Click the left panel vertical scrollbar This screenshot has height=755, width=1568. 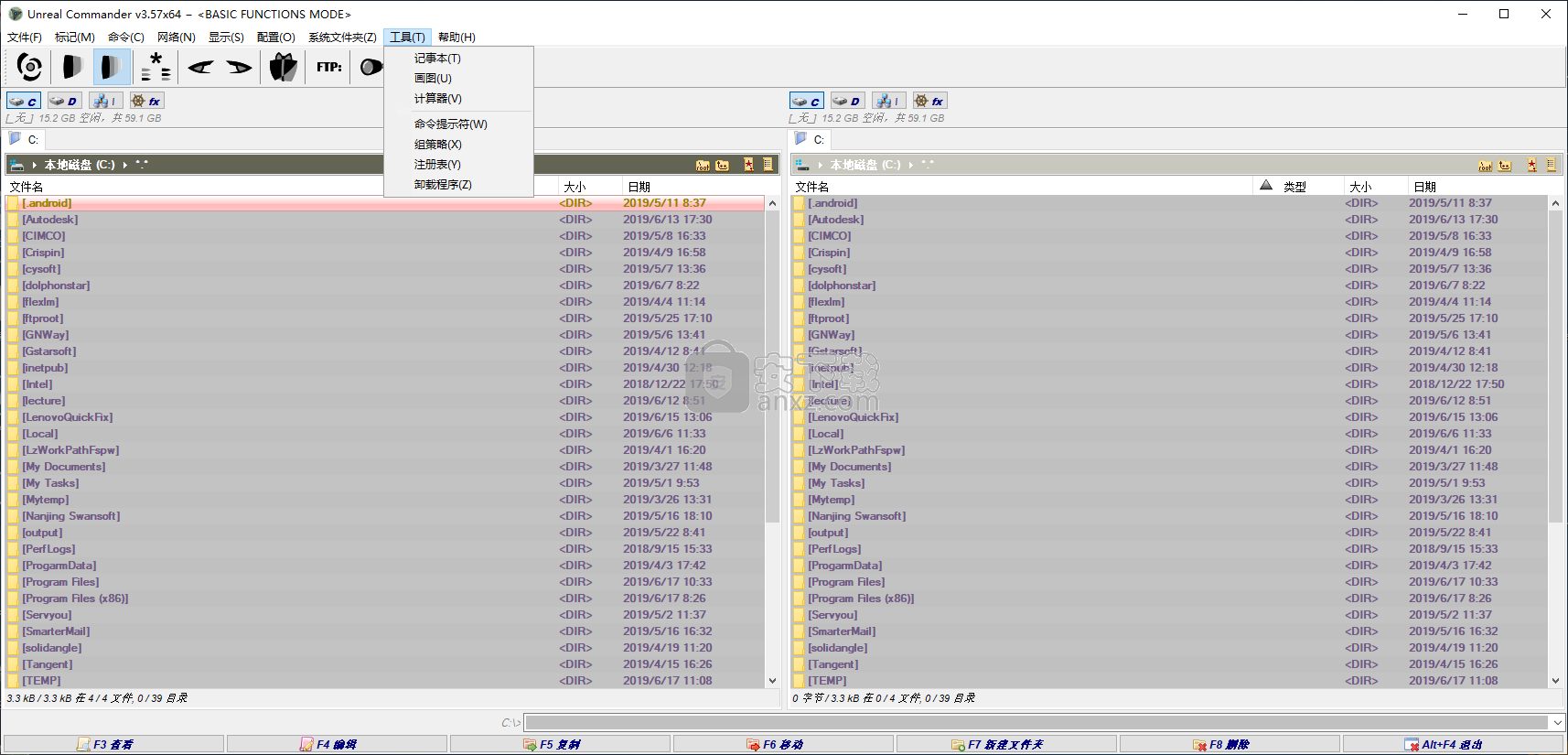tap(772, 442)
